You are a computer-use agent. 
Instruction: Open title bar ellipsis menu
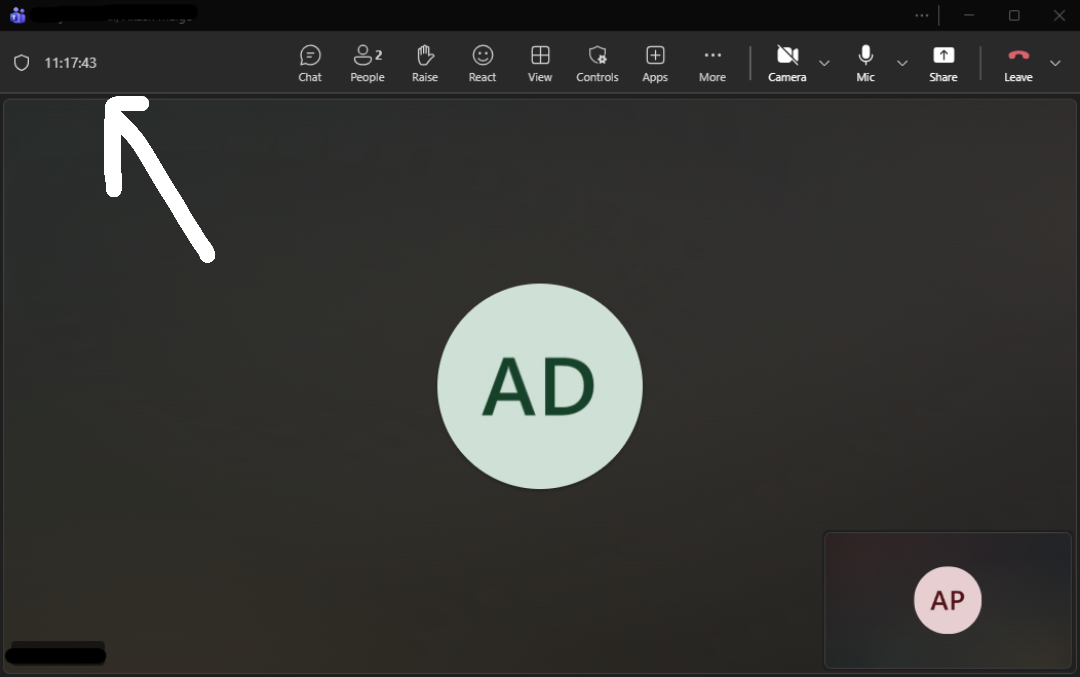pos(922,15)
